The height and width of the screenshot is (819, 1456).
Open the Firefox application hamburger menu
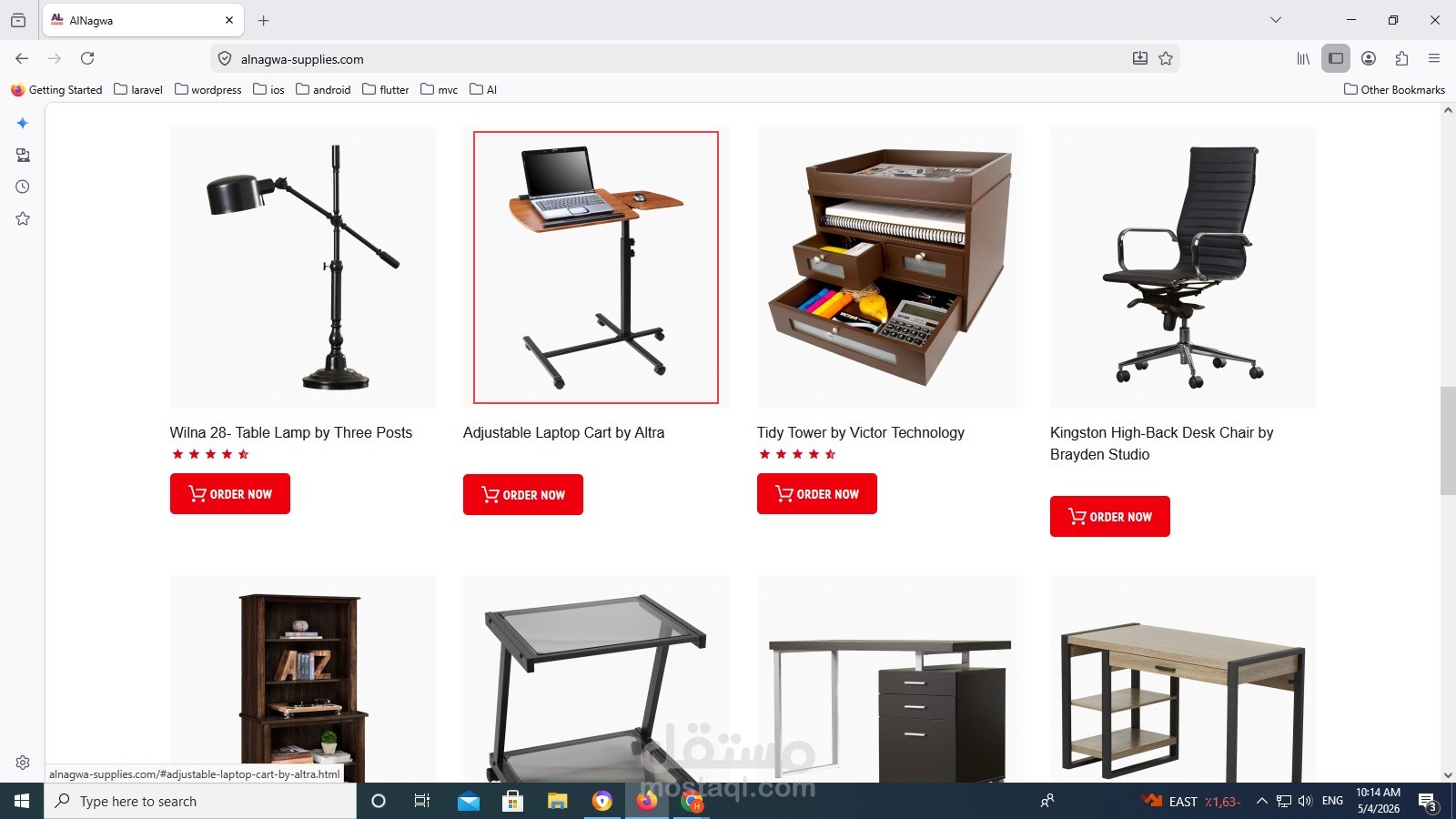1434,58
